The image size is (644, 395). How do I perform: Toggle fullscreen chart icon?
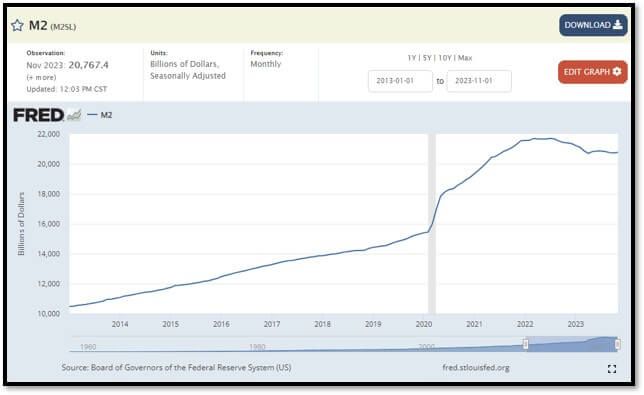612,369
